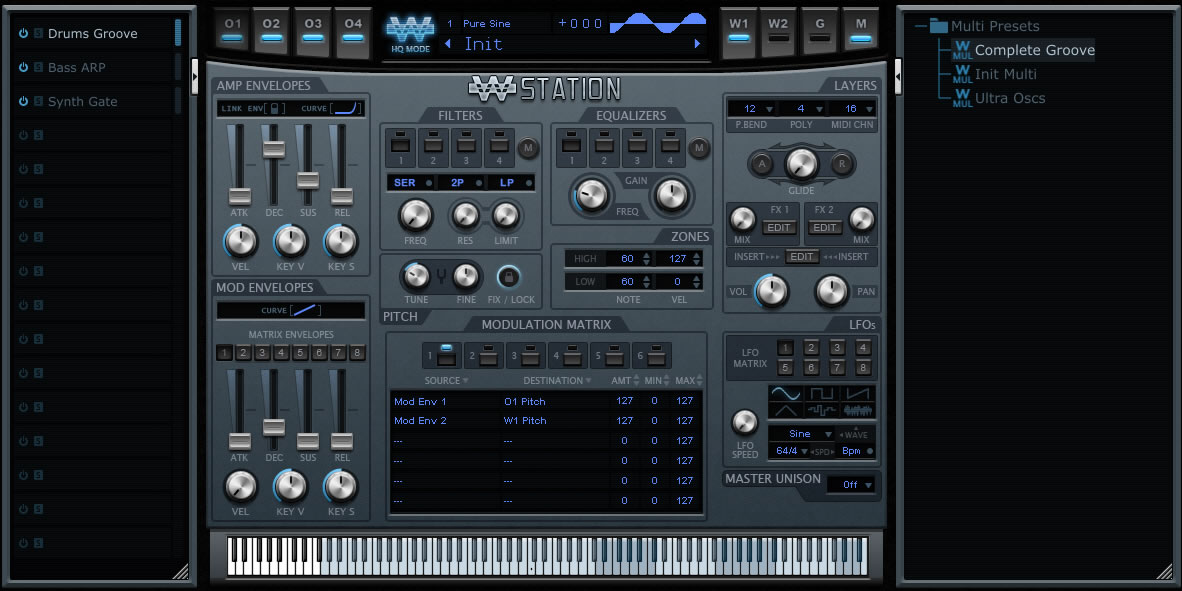
Task: Click the Equalizers M button
Action: [699, 148]
